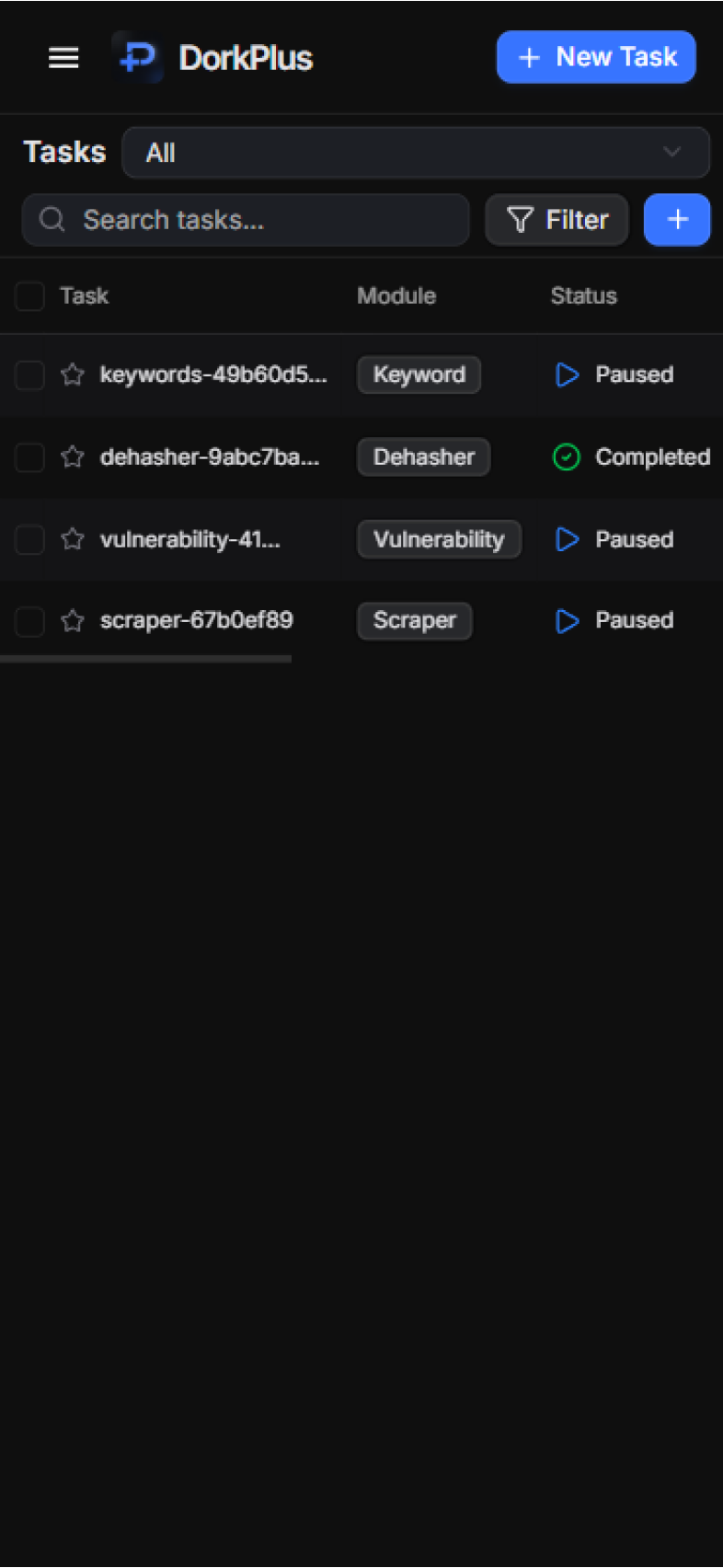
Task: Click the New Task button
Action: pyautogui.click(x=596, y=57)
